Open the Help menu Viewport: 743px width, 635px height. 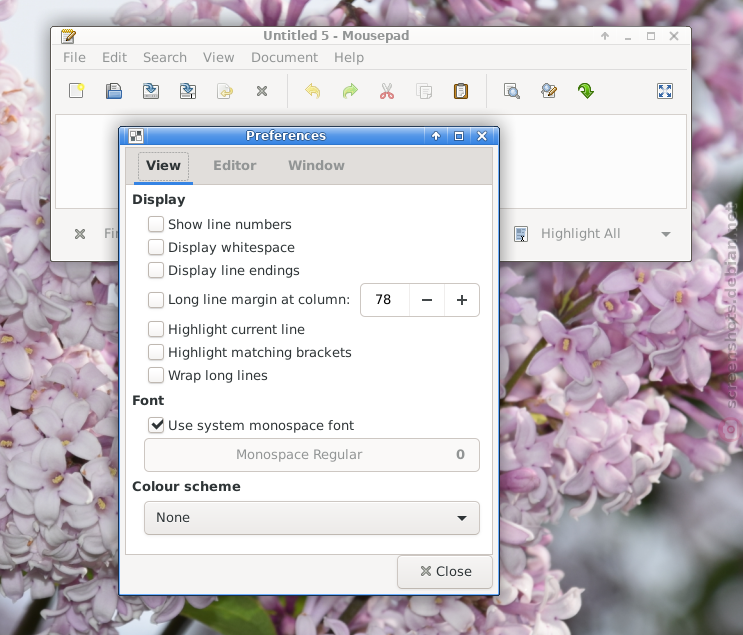349,57
